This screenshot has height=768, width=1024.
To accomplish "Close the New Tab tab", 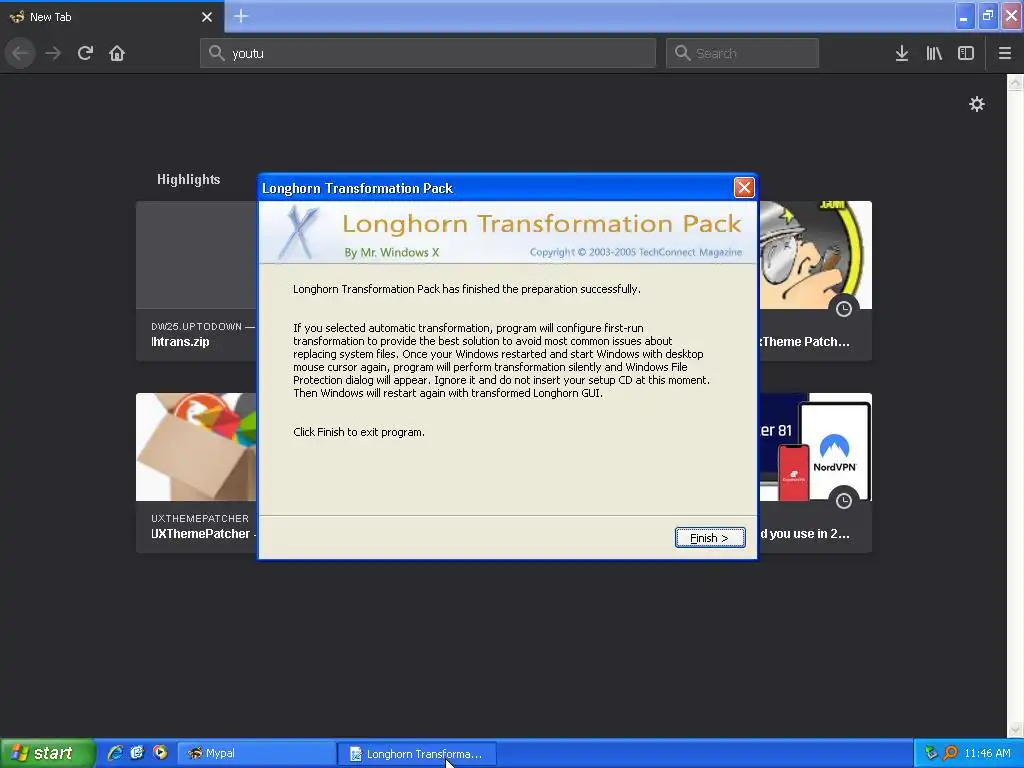I will [207, 17].
